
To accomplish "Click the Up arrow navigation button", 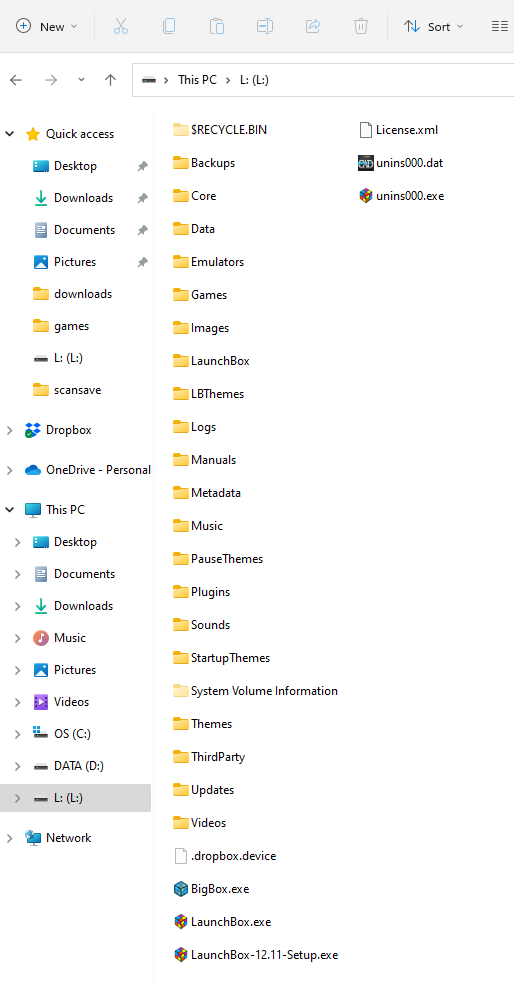I will point(111,80).
